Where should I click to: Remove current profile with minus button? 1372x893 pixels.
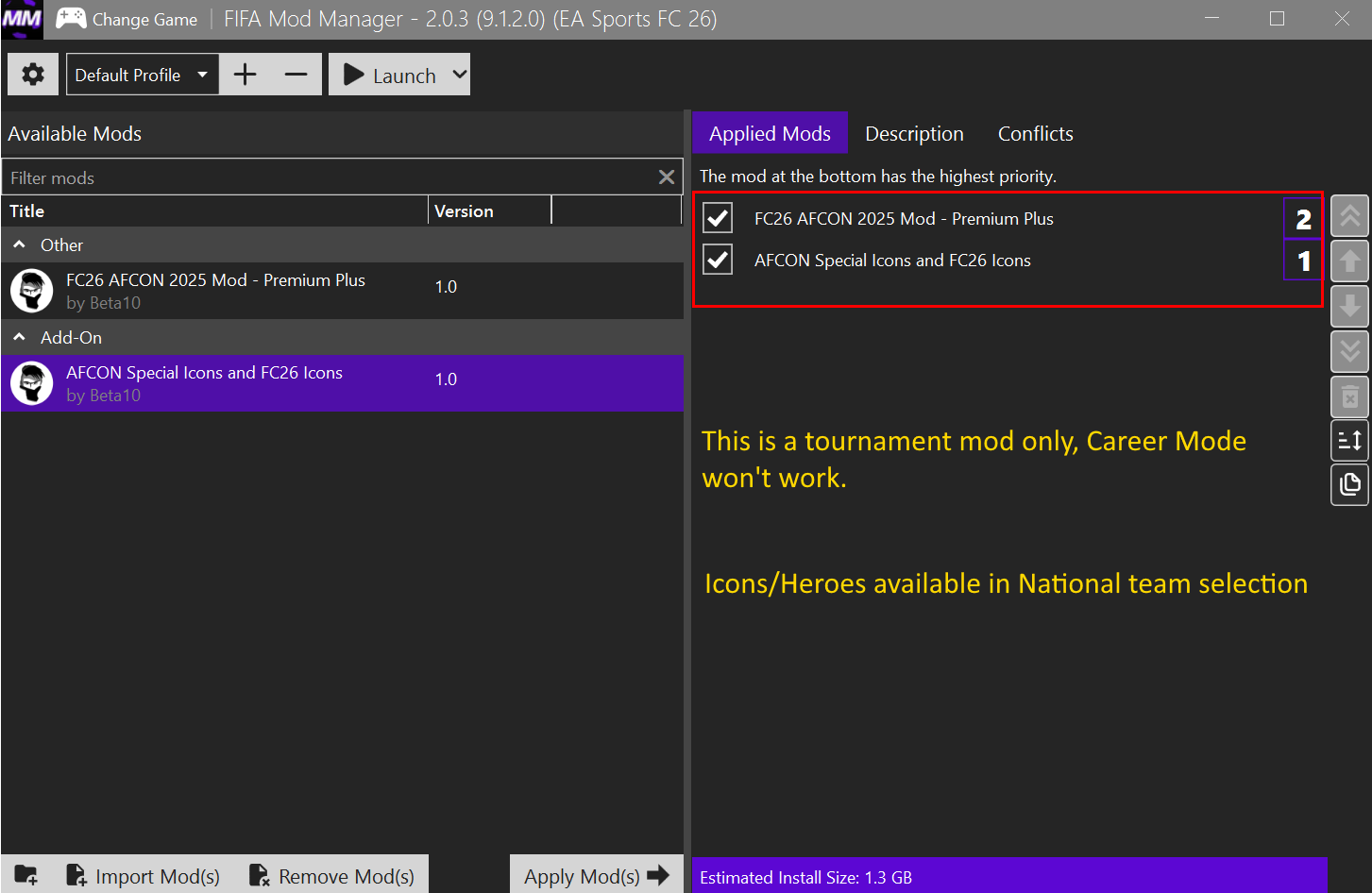click(296, 75)
